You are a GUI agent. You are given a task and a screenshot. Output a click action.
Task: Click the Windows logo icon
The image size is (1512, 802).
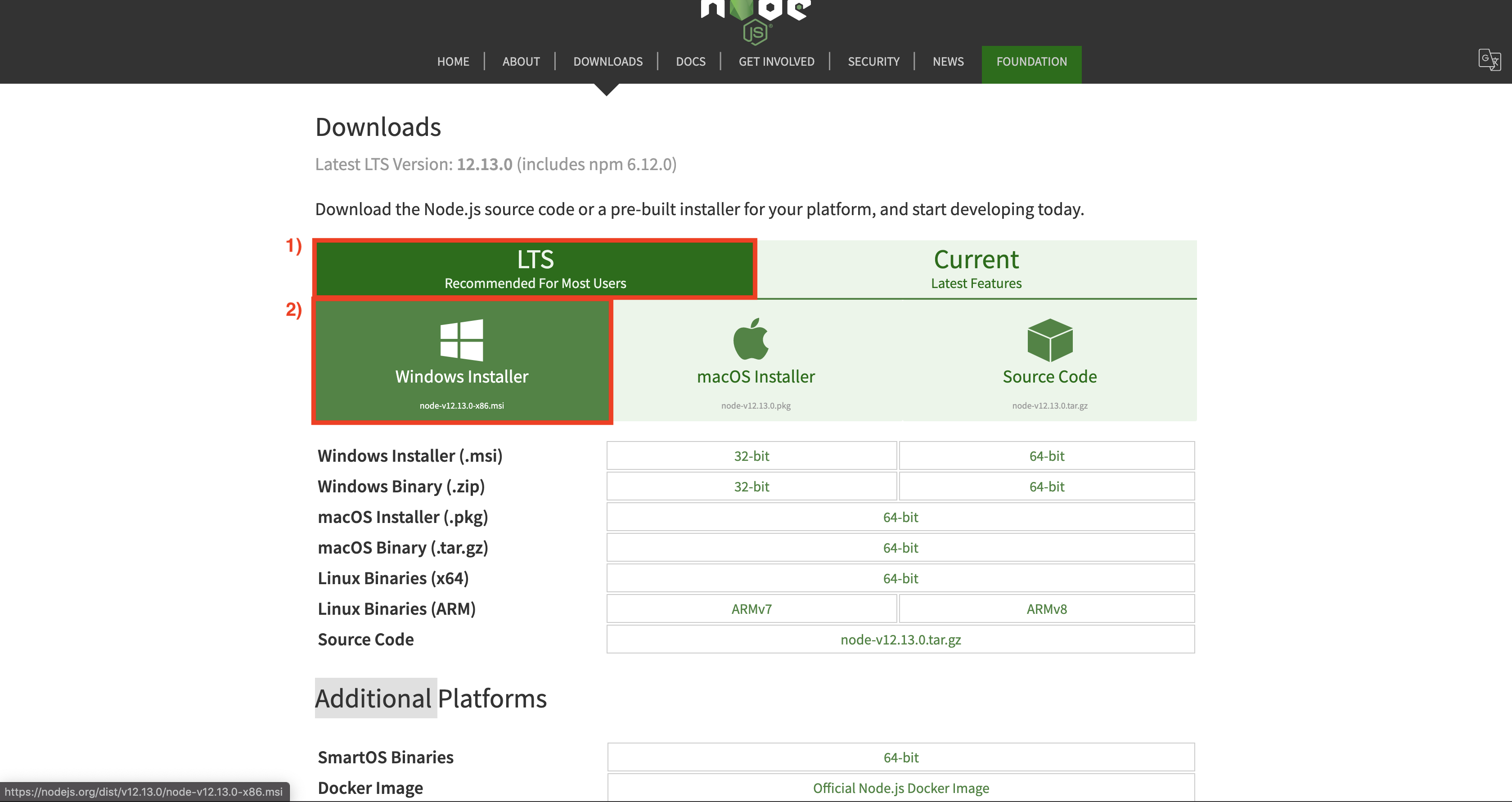click(x=461, y=340)
